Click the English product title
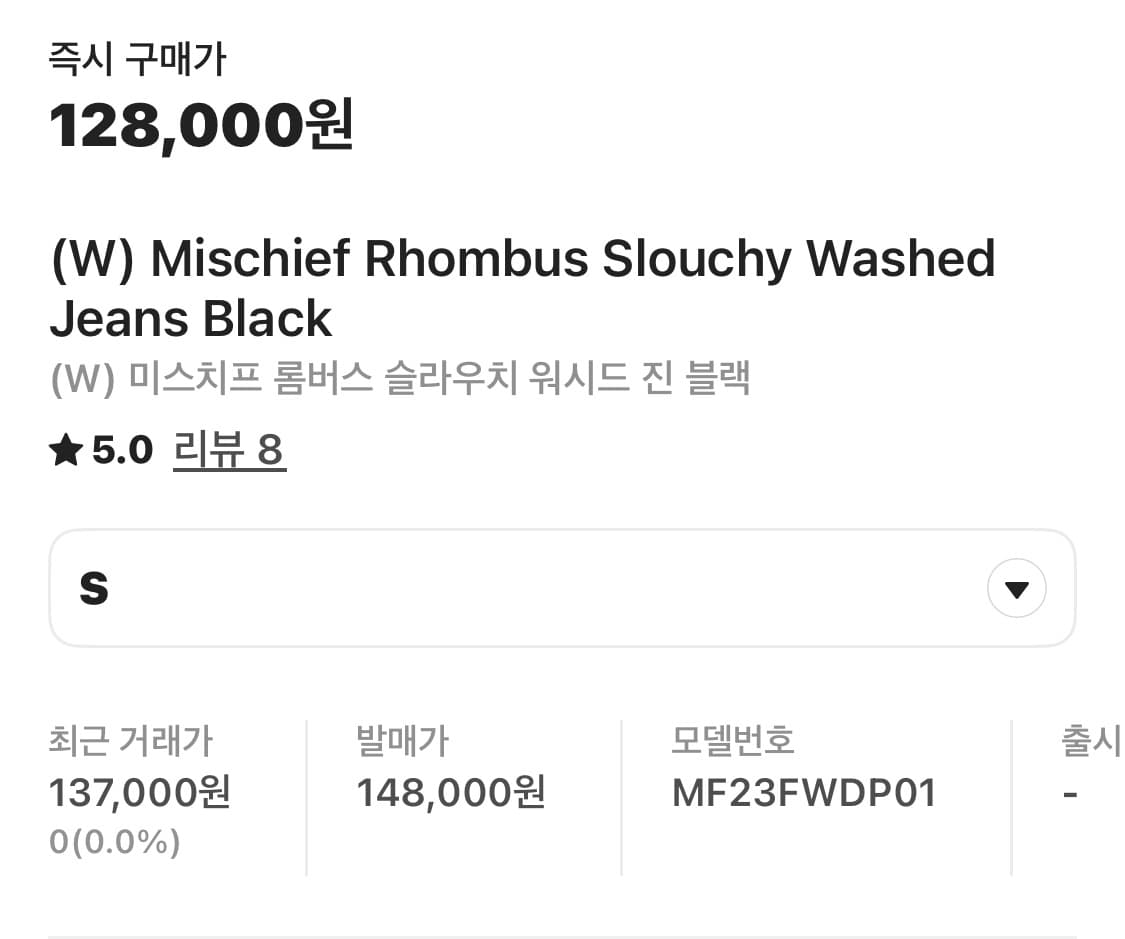The height and width of the screenshot is (939, 1125). [522, 288]
